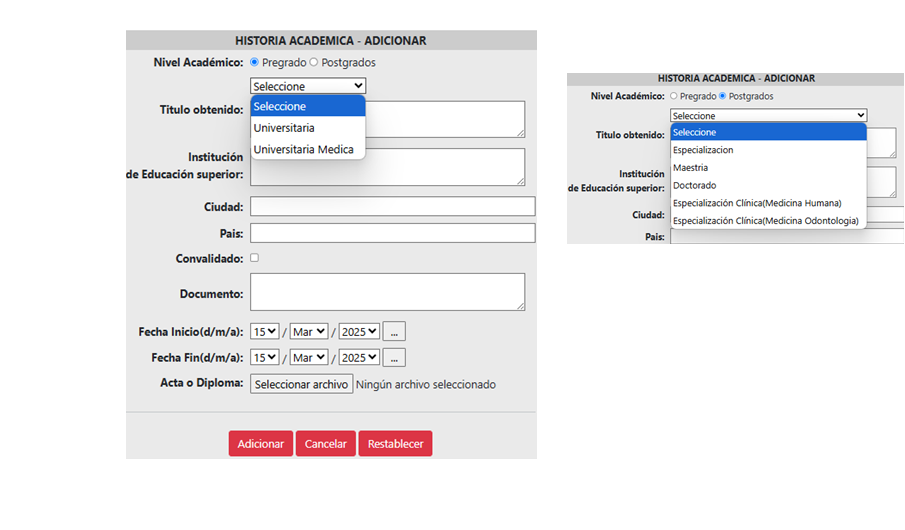This screenshot has height=530, width=905.
Task: Pick Especialización Clínica(Medicina Odontologia) from list
Action: pyautogui.click(x=765, y=221)
